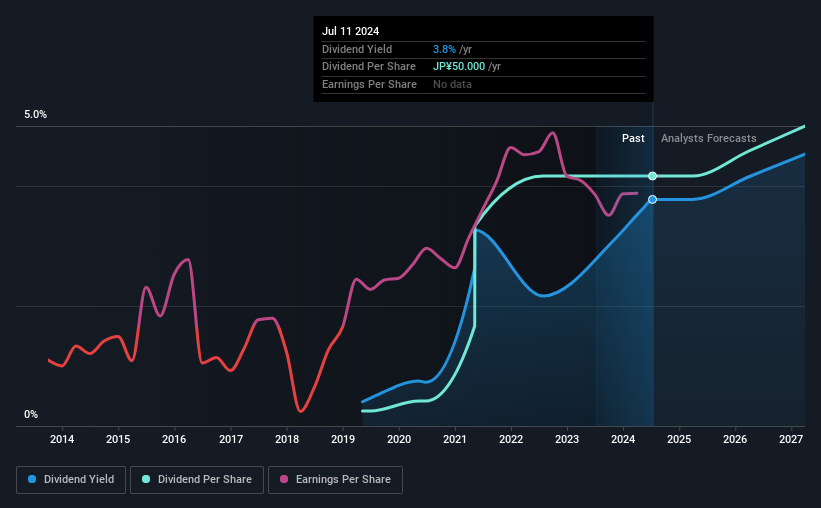821x508 pixels.
Task: Hide the Earnings Per Share legend series
Action: click(335, 480)
